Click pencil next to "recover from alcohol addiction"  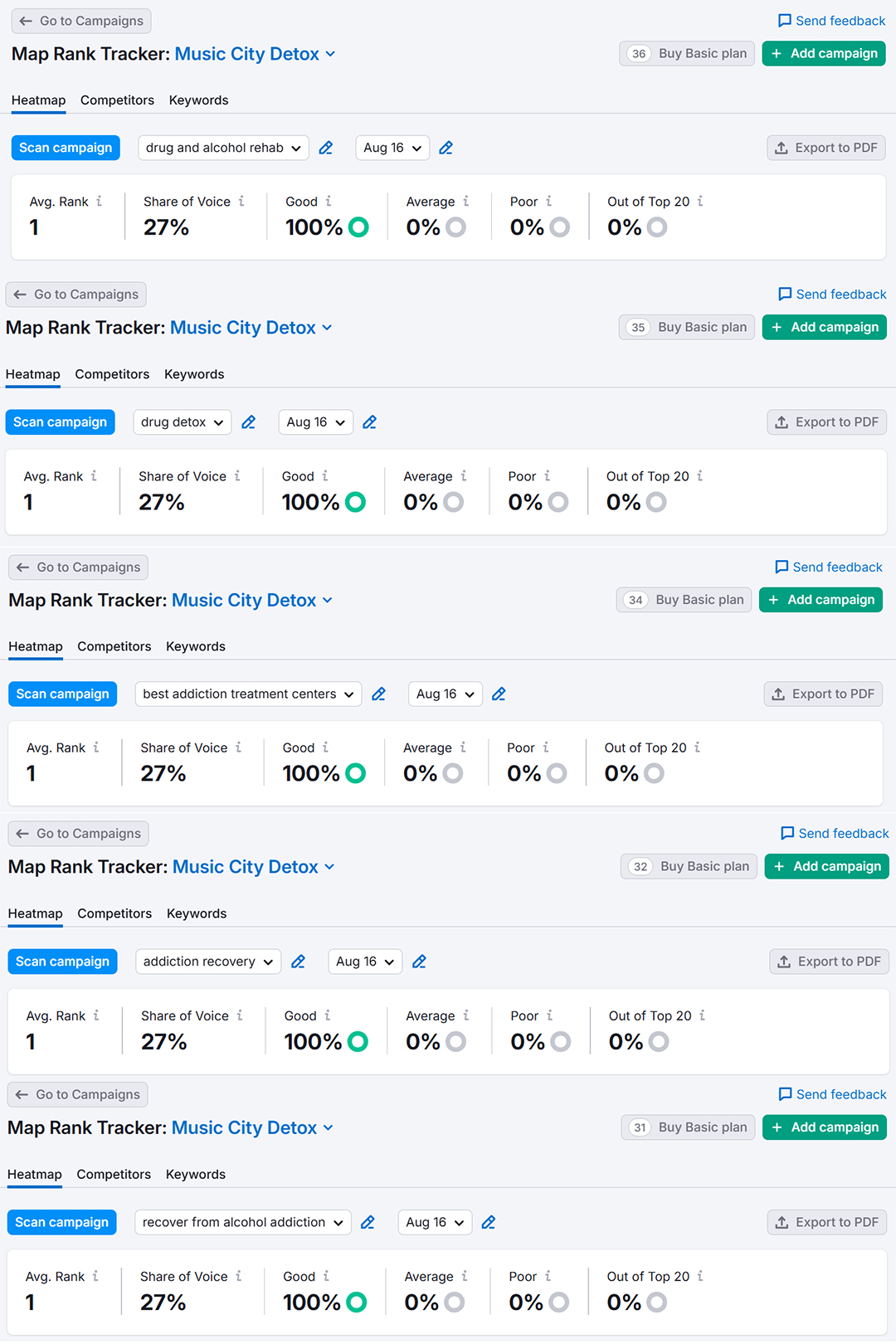[x=368, y=1222]
